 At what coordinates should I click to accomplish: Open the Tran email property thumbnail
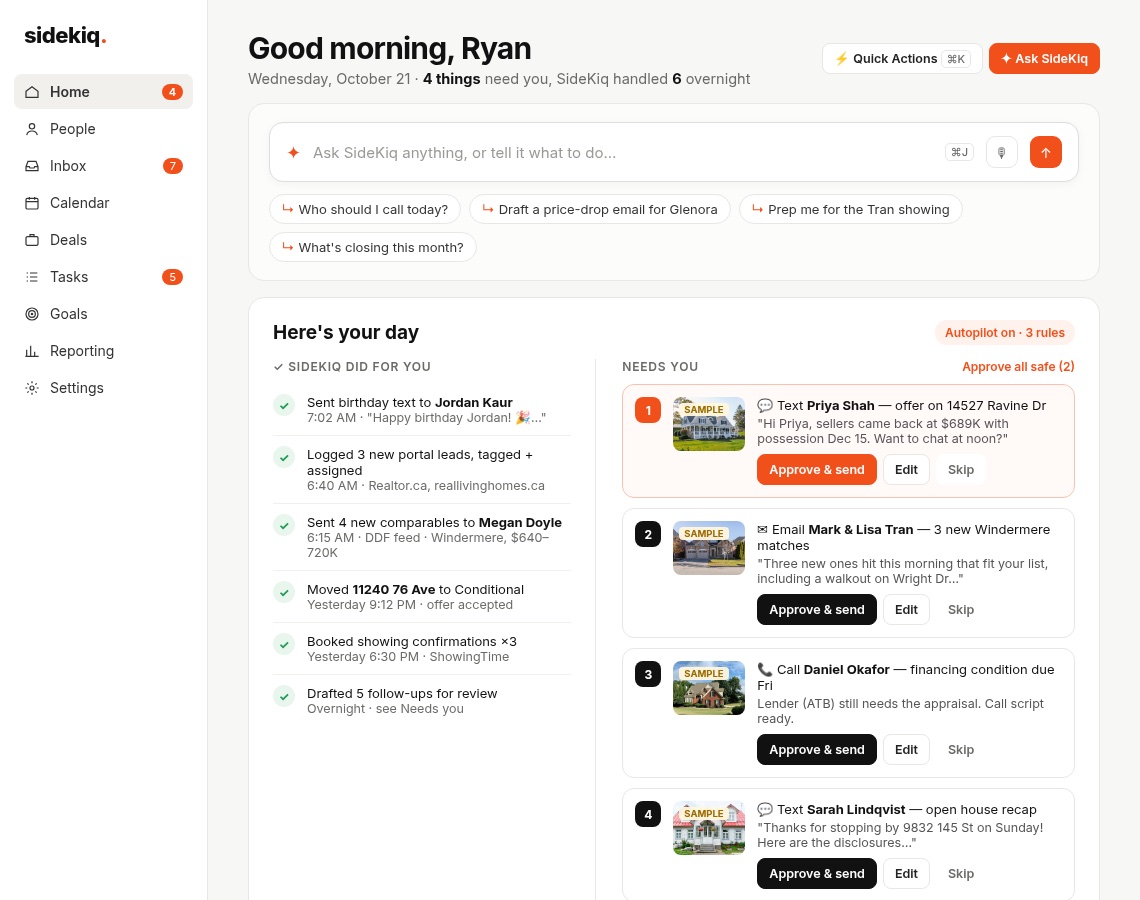click(x=709, y=548)
